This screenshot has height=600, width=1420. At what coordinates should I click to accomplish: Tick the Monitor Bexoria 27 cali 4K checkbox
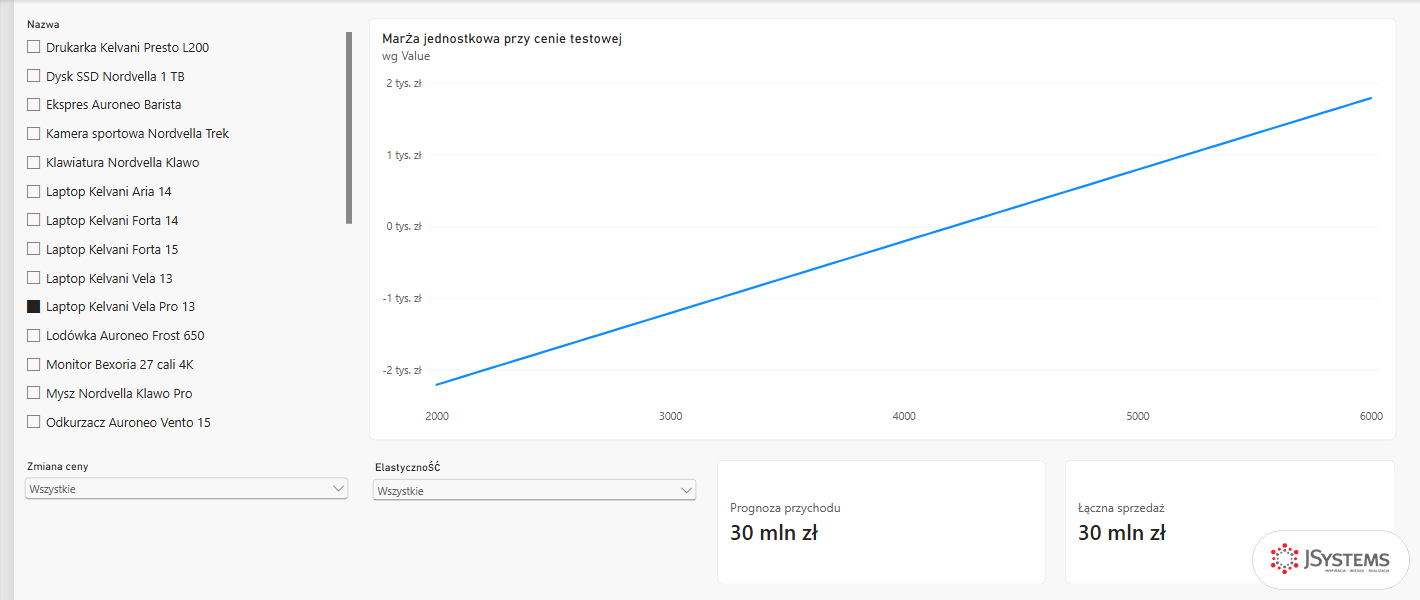(x=34, y=364)
